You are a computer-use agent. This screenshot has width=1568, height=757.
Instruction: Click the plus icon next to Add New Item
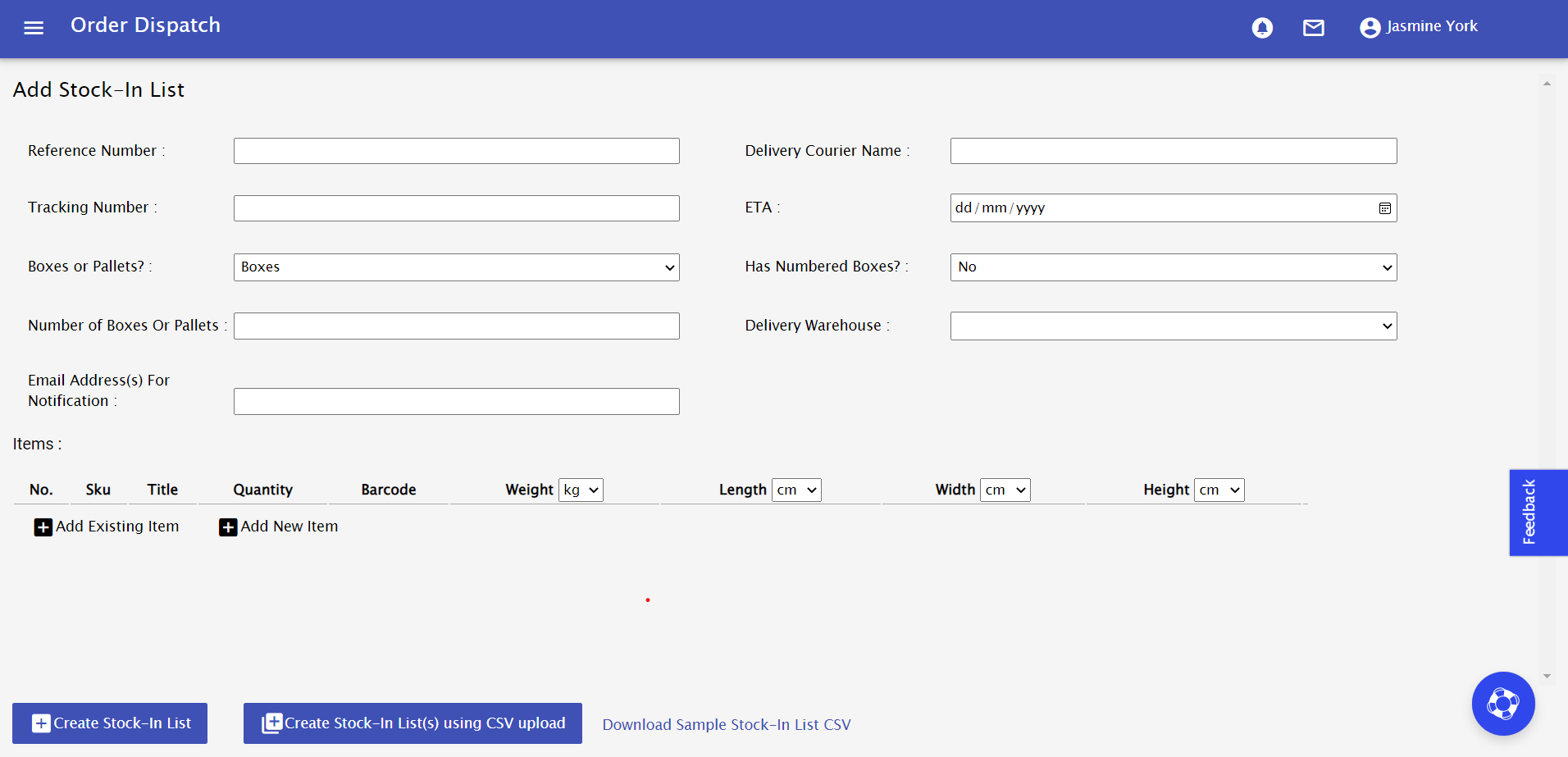(x=227, y=527)
